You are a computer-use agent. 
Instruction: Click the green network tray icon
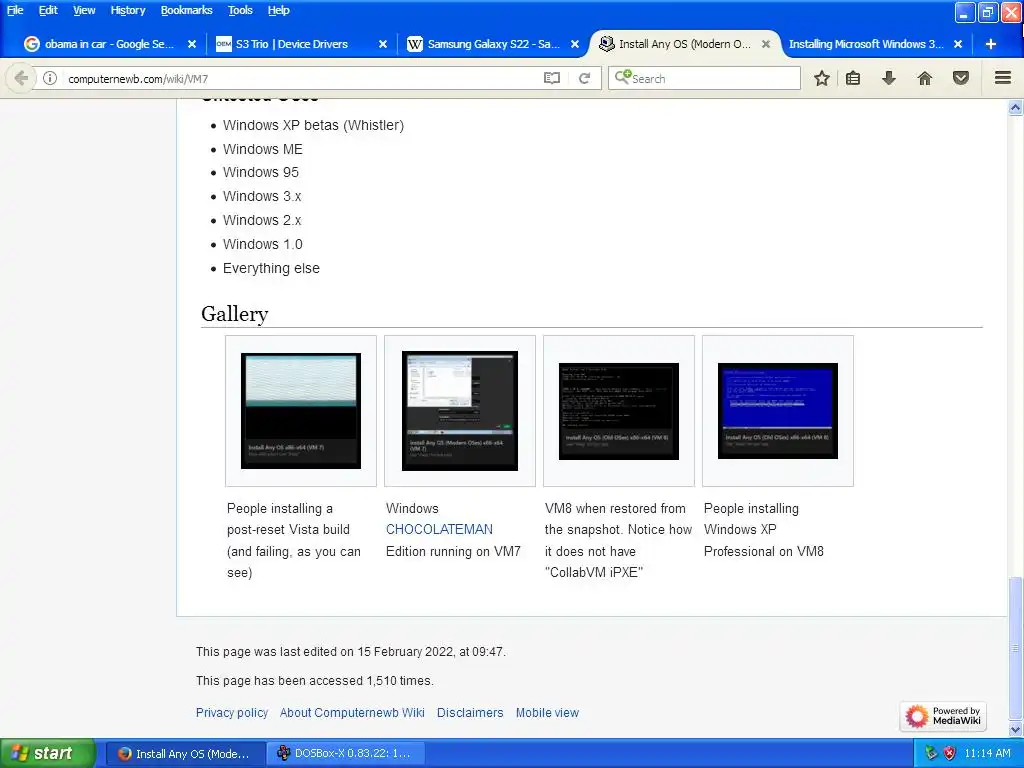click(x=931, y=754)
